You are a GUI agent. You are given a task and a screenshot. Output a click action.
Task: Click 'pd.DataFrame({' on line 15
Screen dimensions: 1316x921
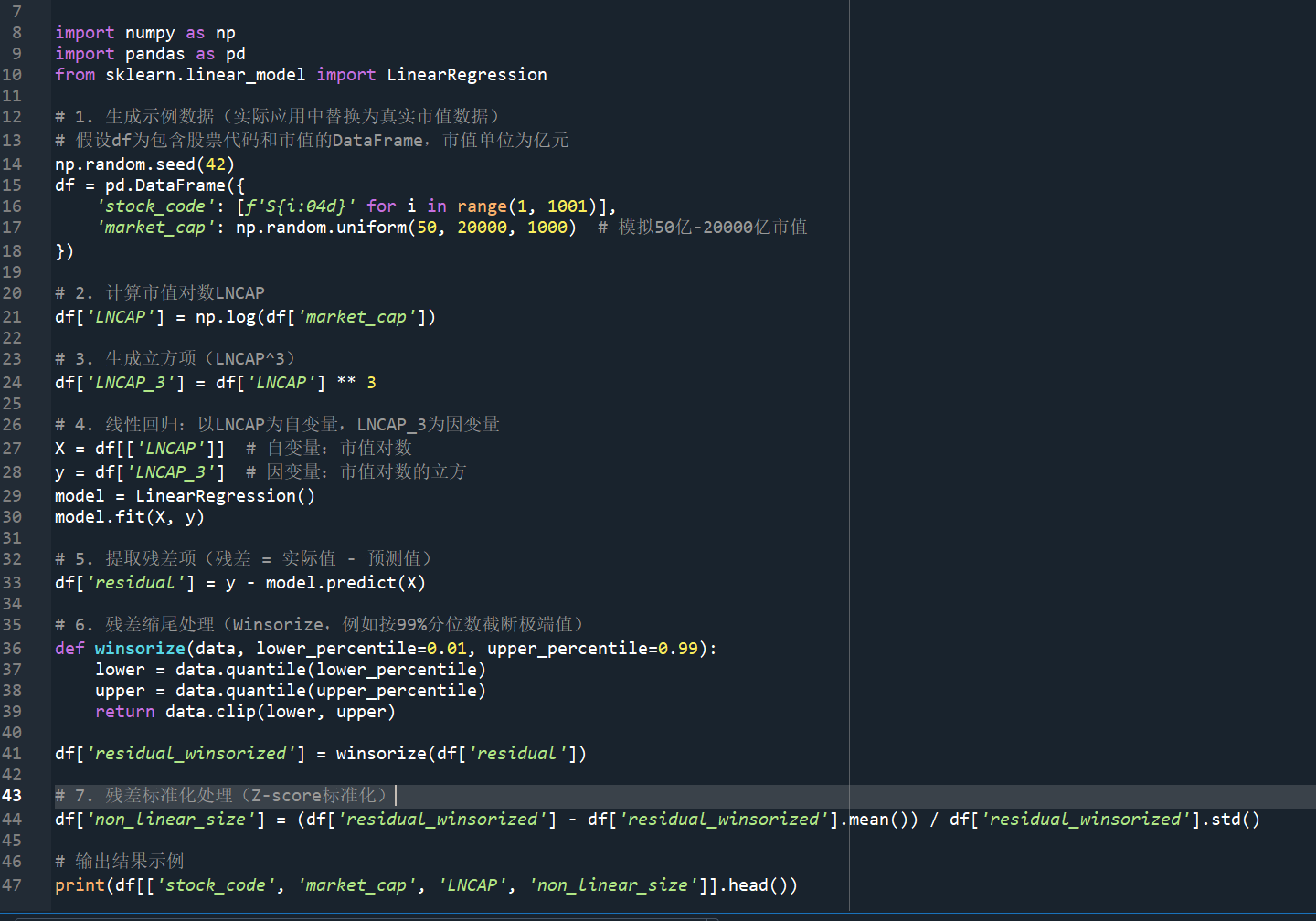175,185
